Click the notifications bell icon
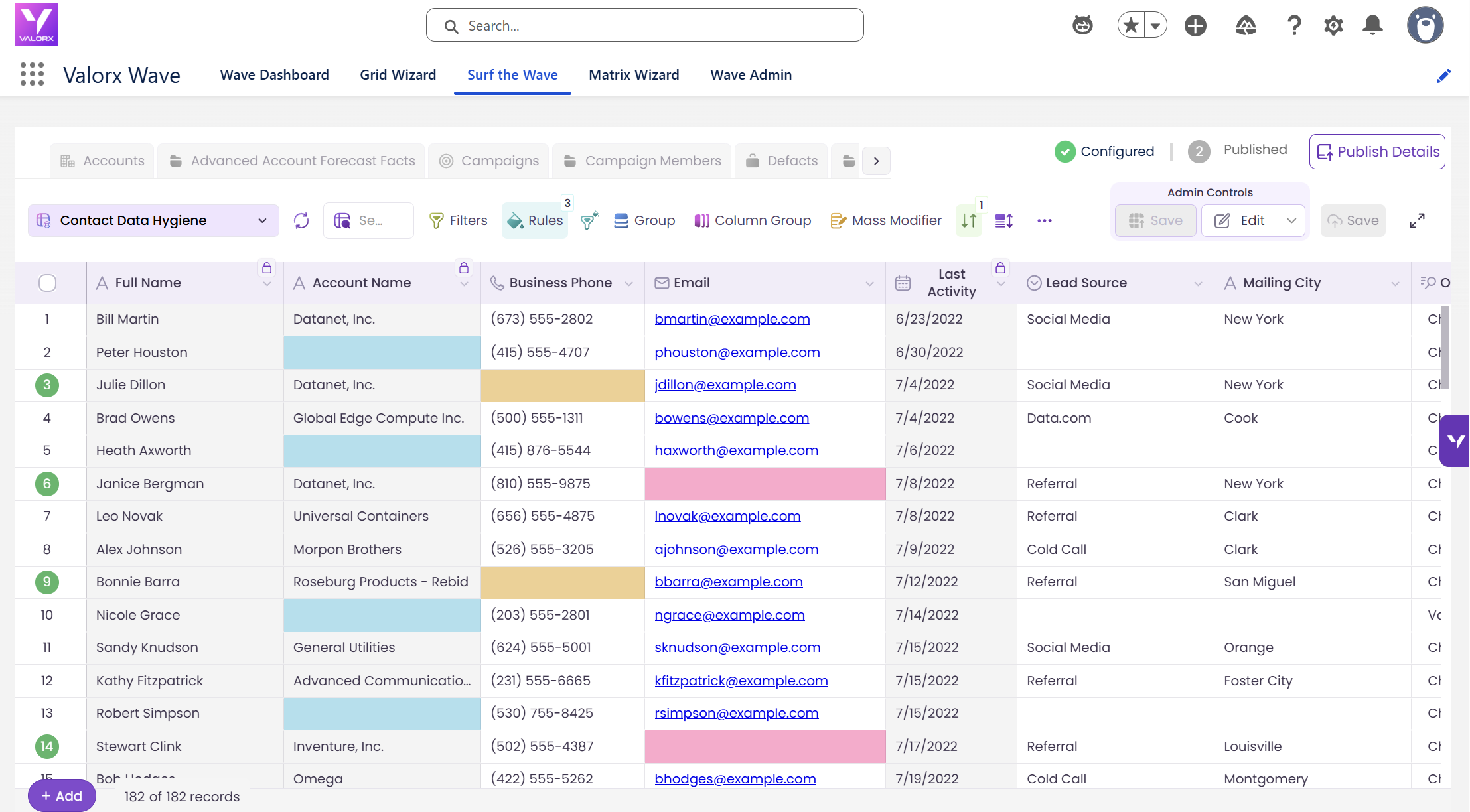Viewport: 1470px width, 812px height. (1372, 25)
